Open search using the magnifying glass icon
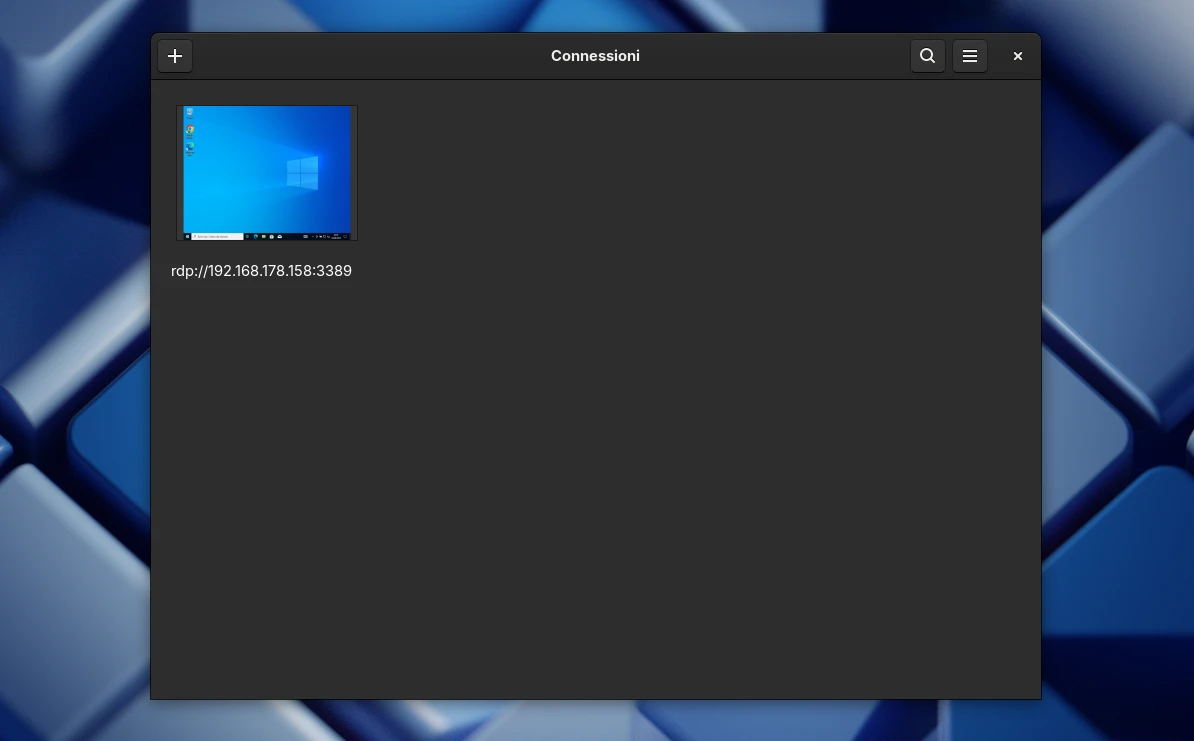Image resolution: width=1194 pixels, height=741 pixels. click(927, 56)
